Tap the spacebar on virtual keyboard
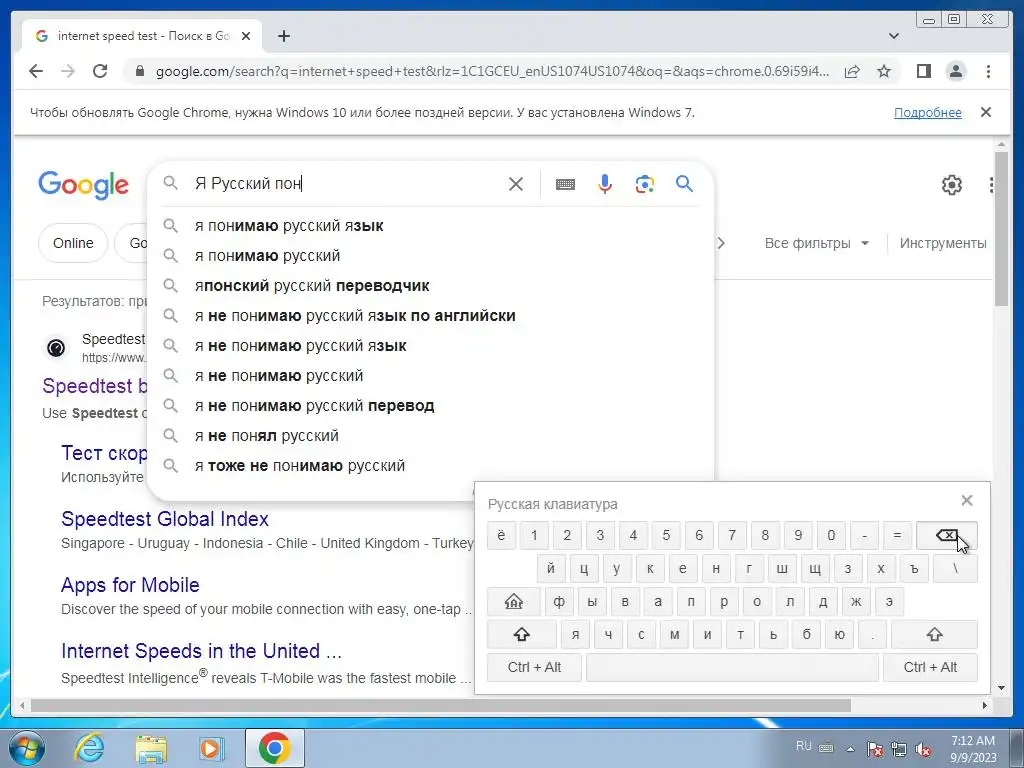This screenshot has height=768, width=1024. tap(732, 667)
